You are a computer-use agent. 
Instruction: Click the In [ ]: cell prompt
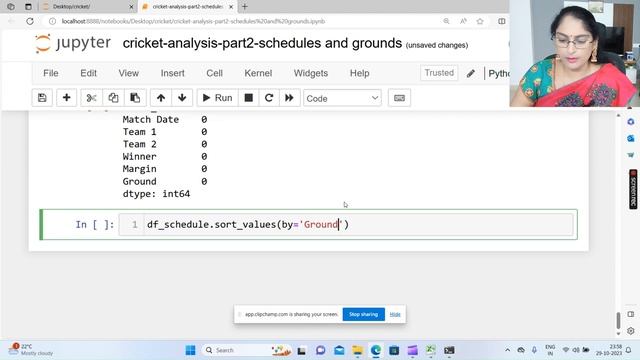pyautogui.click(x=95, y=224)
